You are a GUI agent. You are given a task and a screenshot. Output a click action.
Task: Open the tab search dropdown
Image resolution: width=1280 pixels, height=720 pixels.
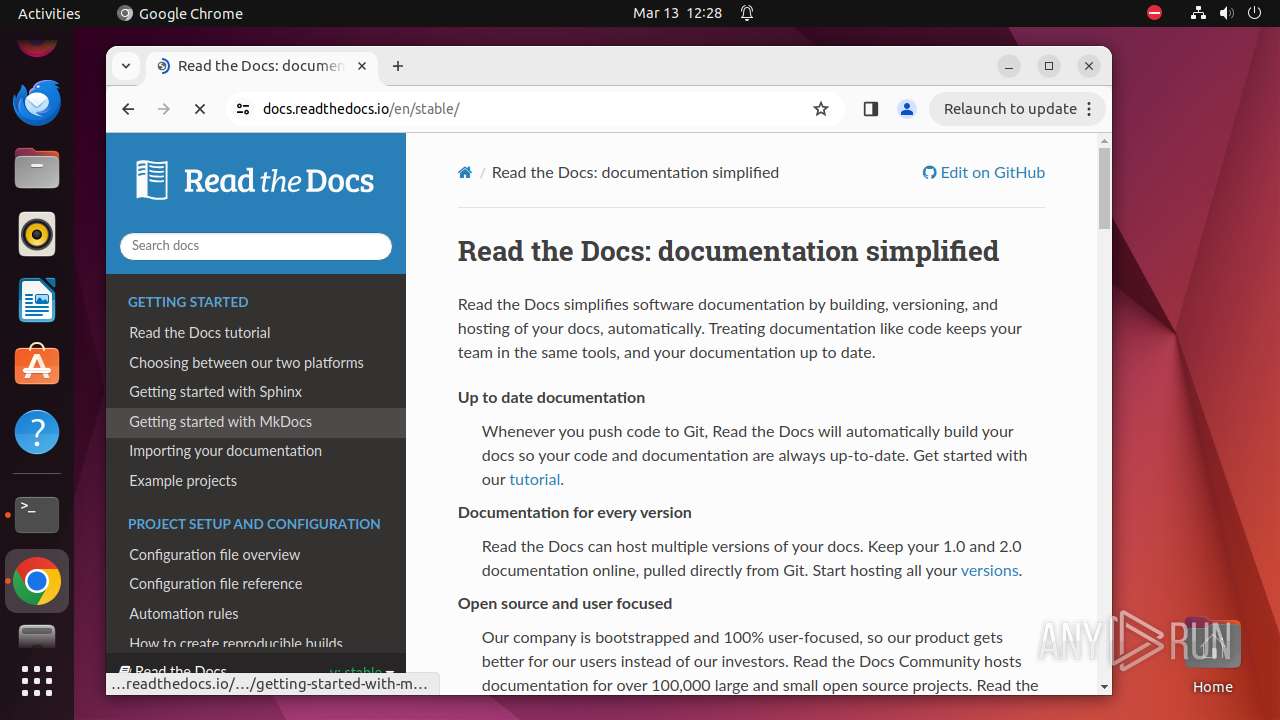[126, 66]
